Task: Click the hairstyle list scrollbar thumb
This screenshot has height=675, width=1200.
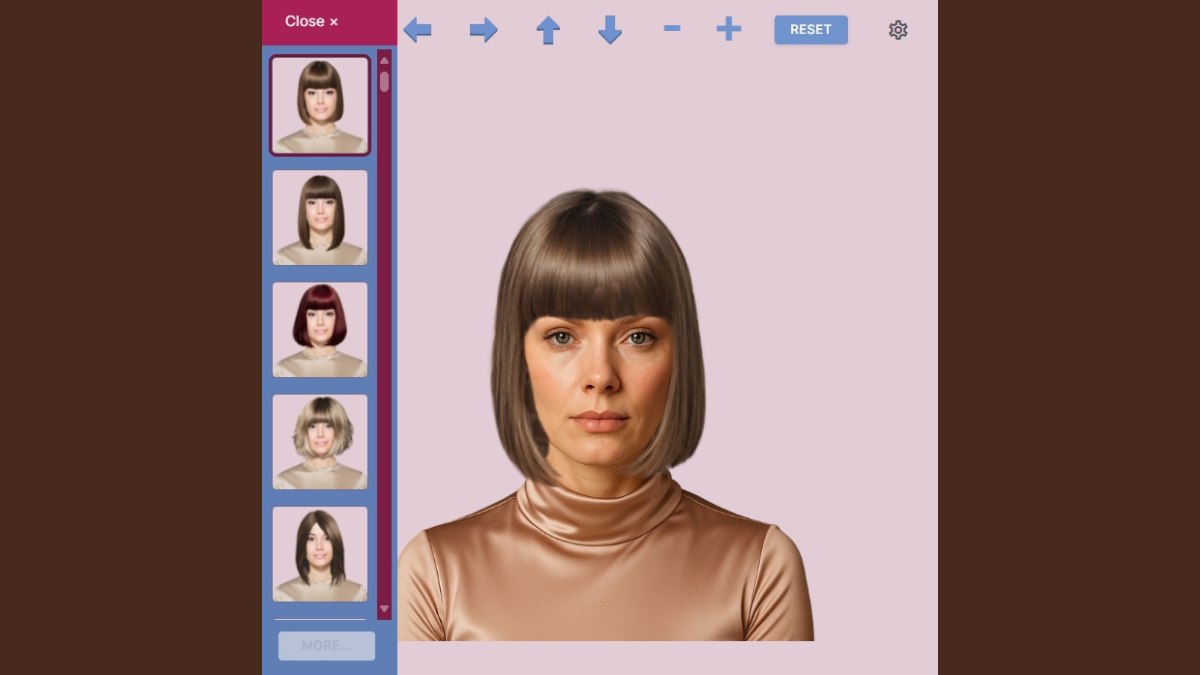Action: click(x=384, y=81)
